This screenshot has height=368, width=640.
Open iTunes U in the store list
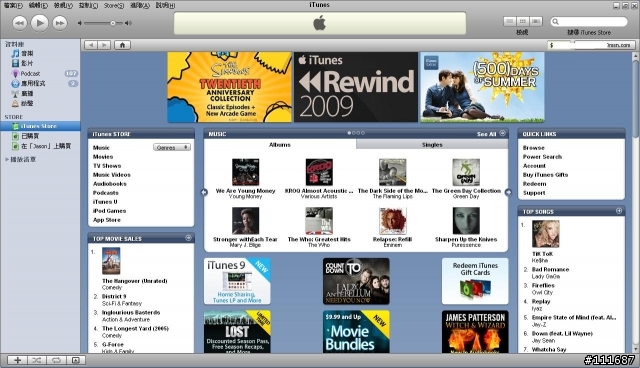click(x=105, y=202)
